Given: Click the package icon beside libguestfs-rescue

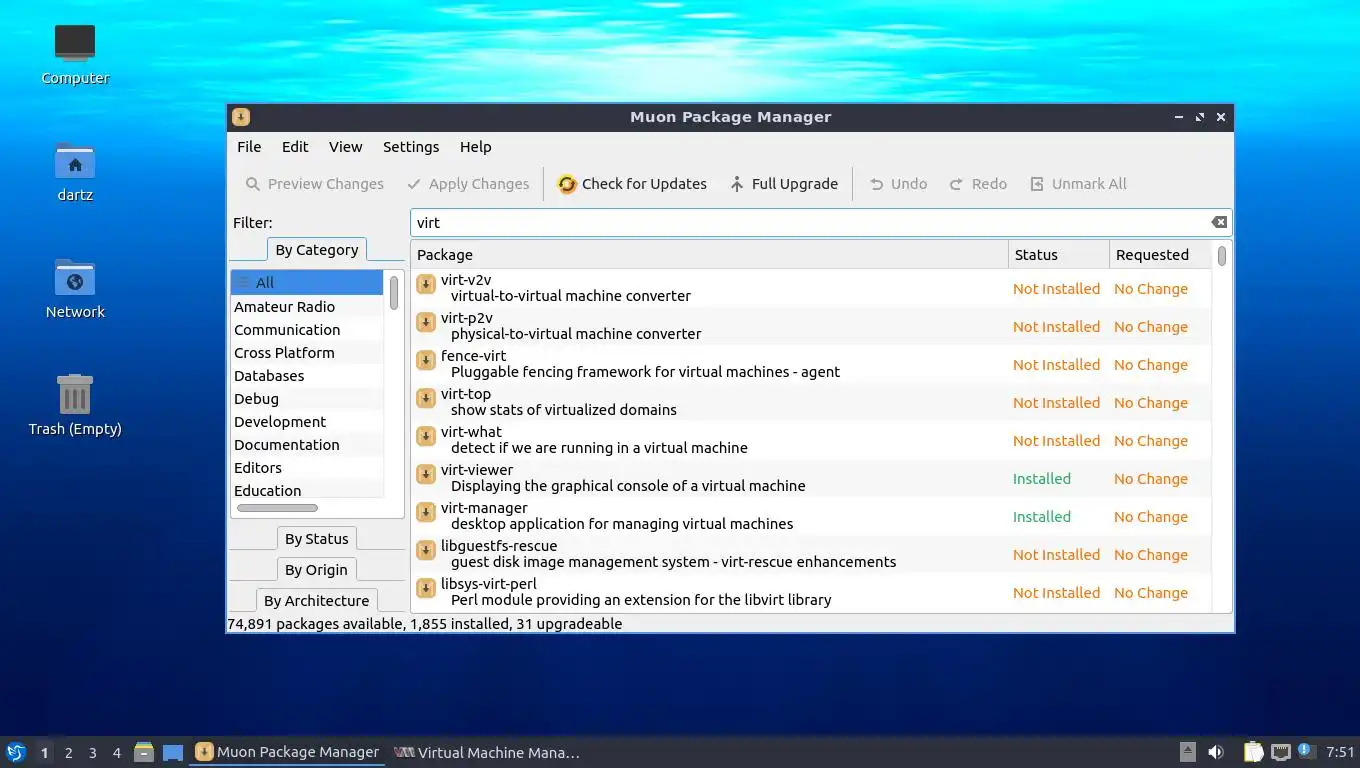Looking at the screenshot, I should 426,550.
